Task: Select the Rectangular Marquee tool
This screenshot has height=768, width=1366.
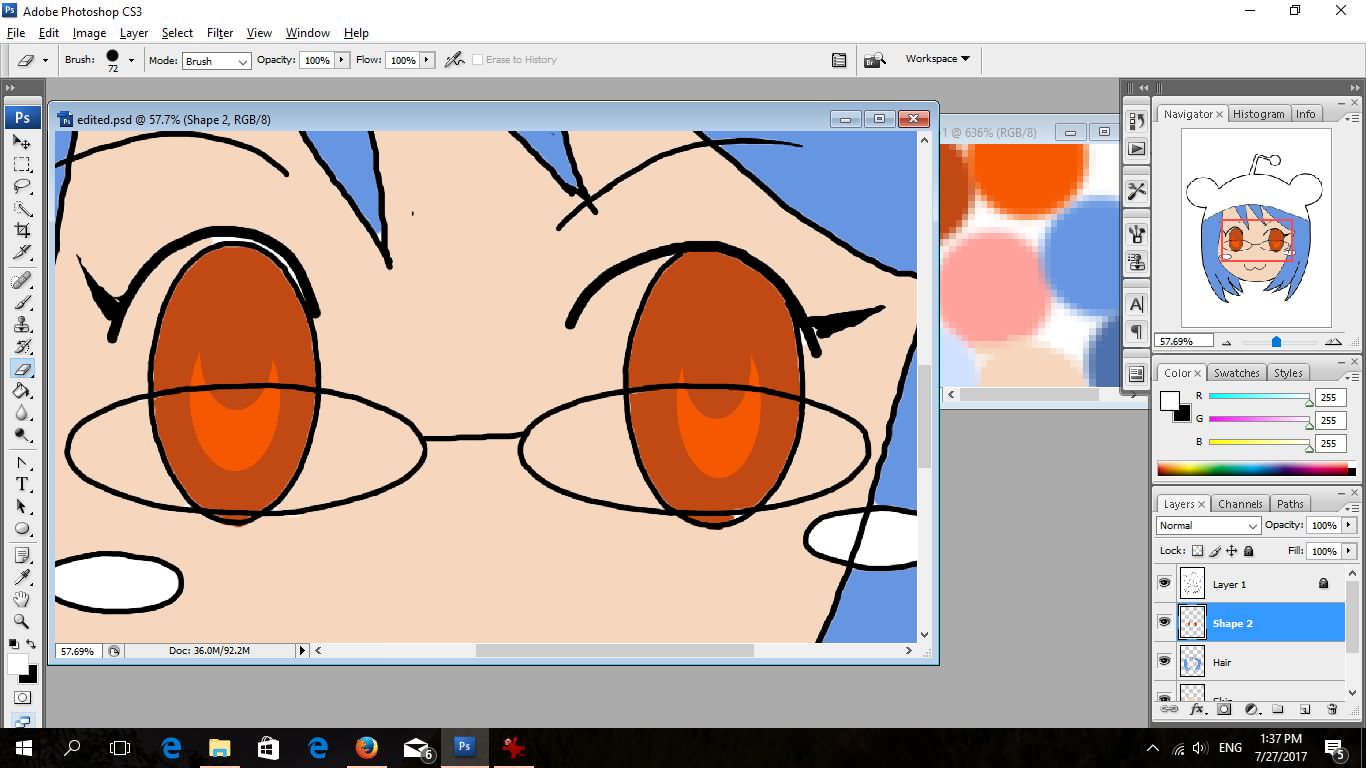Action: (22, 164)
